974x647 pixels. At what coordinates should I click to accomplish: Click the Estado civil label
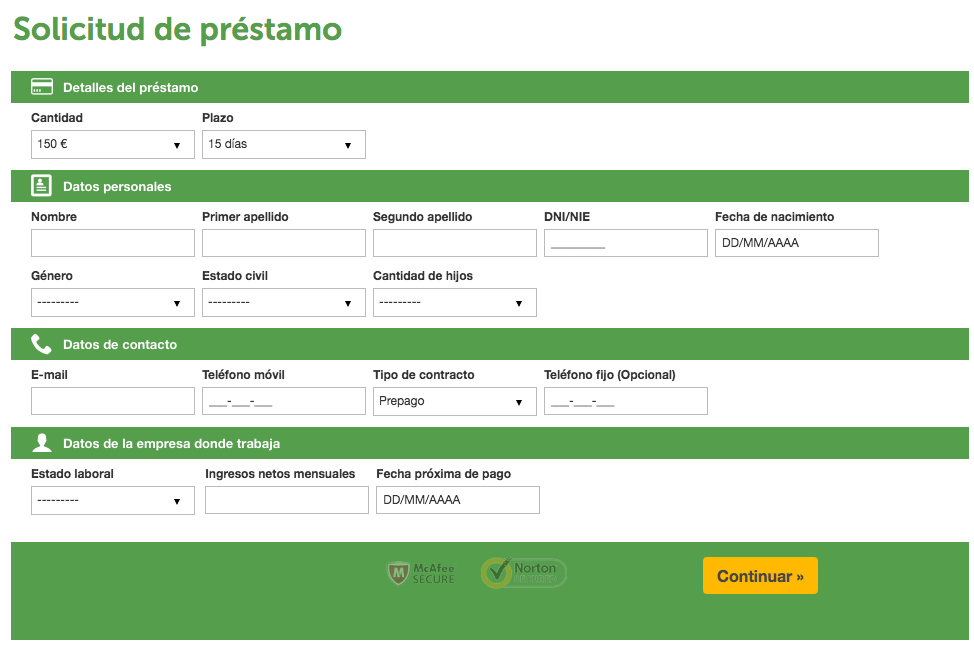coord(235,276)
